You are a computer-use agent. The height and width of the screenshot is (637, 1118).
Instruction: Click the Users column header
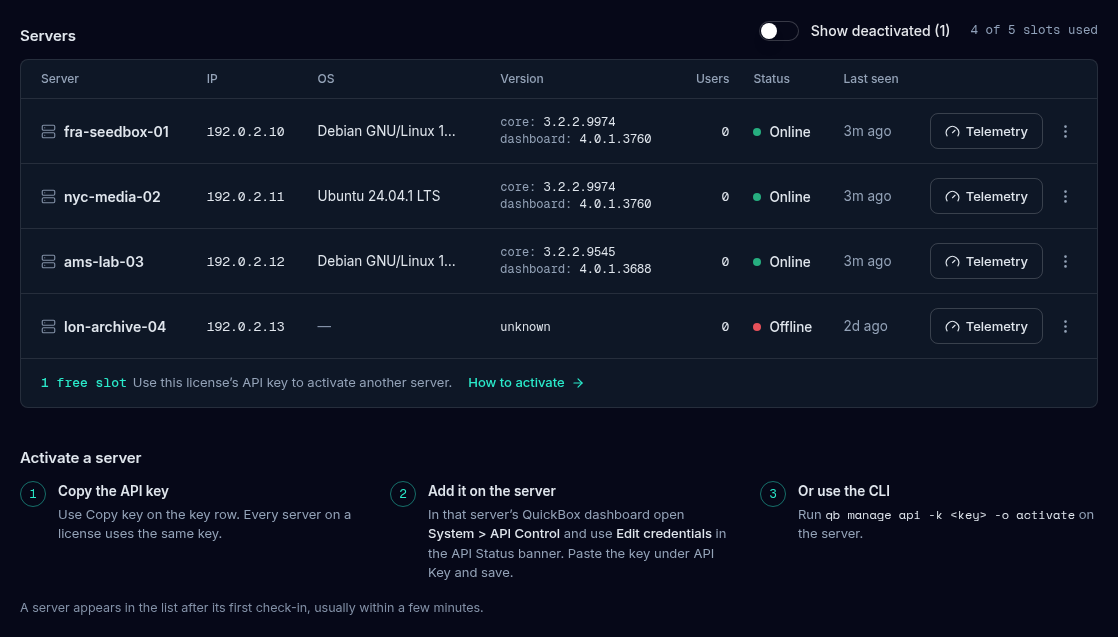[712, 78]
